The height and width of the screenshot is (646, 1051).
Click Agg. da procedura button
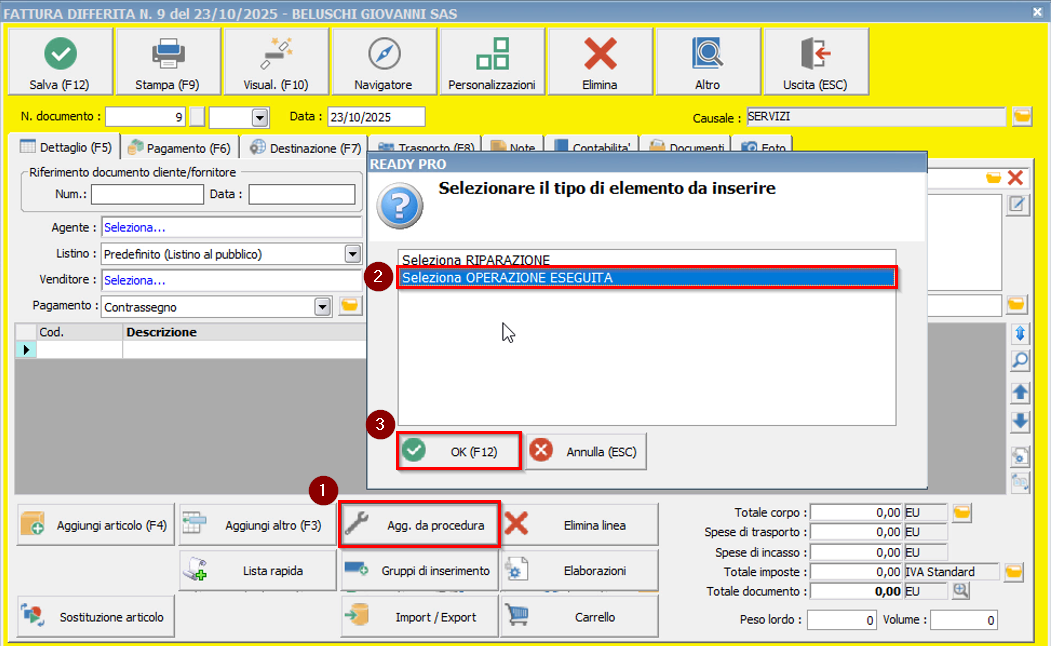pos(420,525)
